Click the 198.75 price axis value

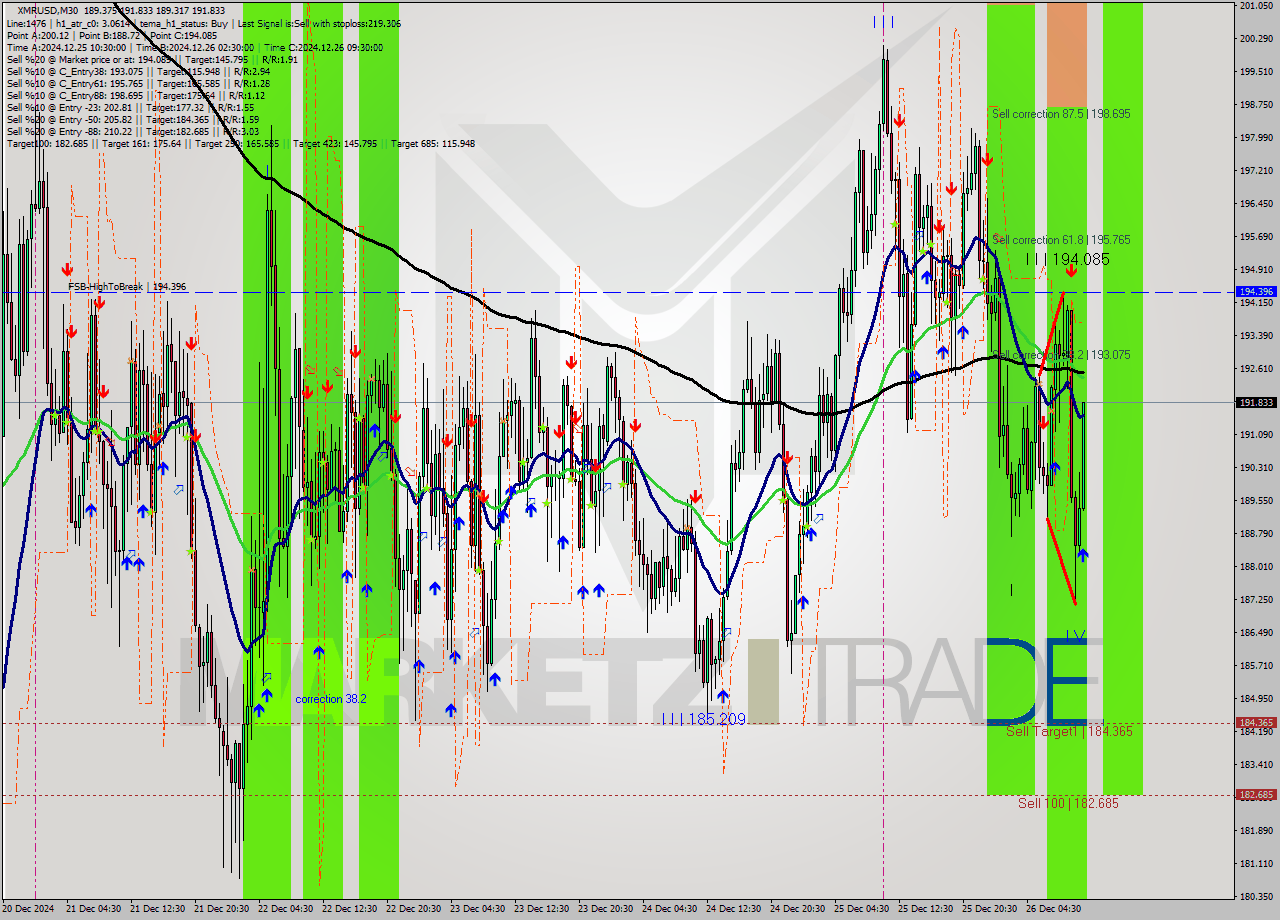[1256, 105]
